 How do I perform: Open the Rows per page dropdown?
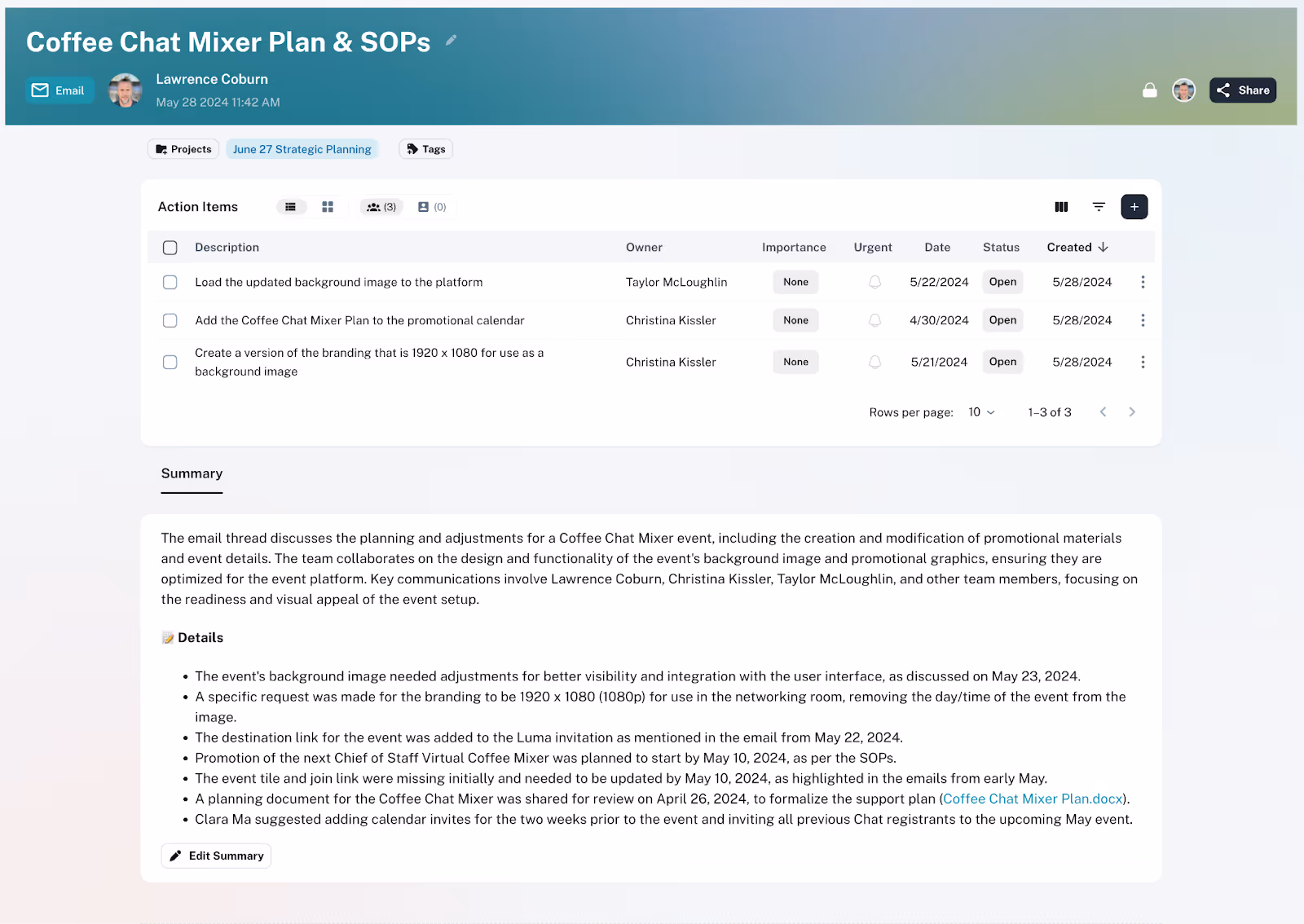[981, 412]
